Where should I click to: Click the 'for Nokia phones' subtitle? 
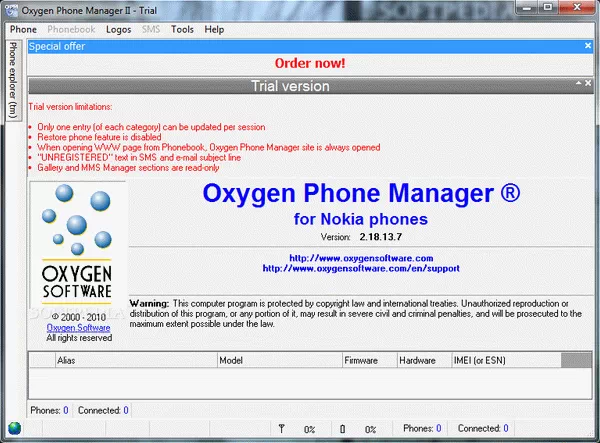360,219
